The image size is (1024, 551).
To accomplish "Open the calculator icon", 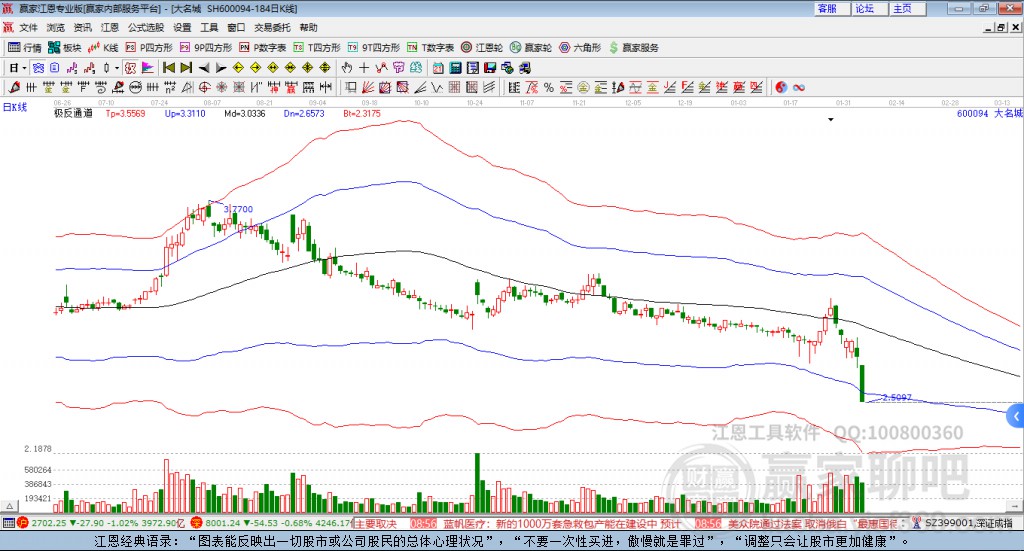I will [x=455, y=67].
